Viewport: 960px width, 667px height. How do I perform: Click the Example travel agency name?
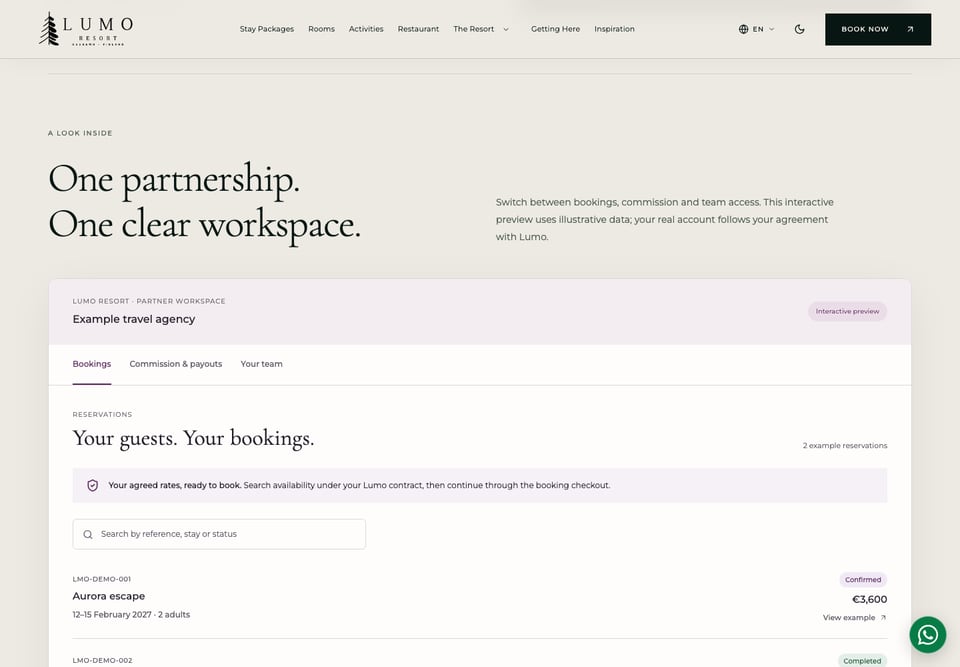point(134,319)
